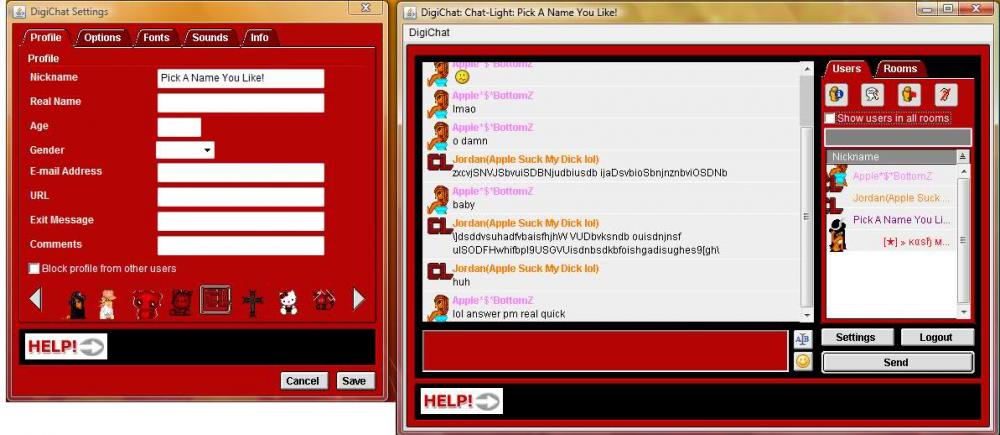This screenshot has height=435, width=1000.
Task: Click the Logout button
Action: (936, 337)
